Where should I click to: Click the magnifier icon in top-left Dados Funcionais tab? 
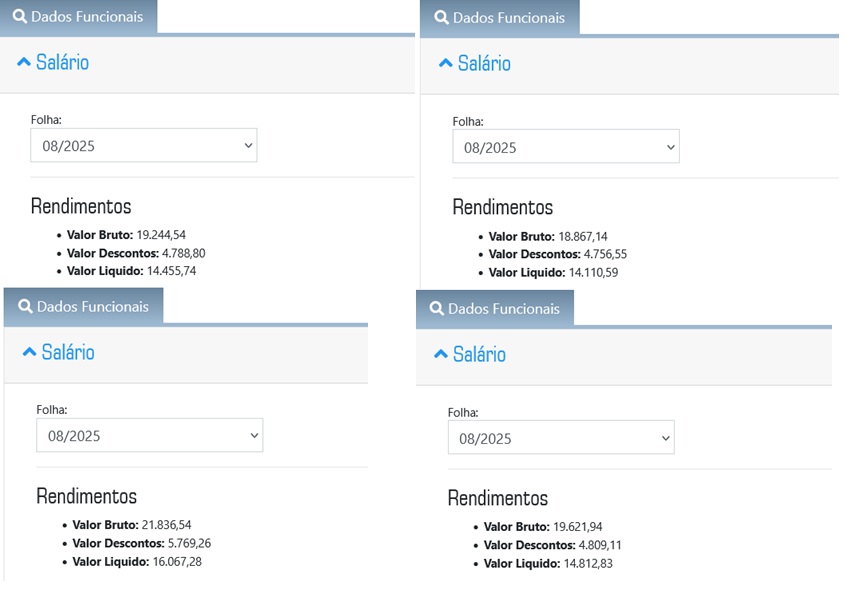(x=20, y=17)
